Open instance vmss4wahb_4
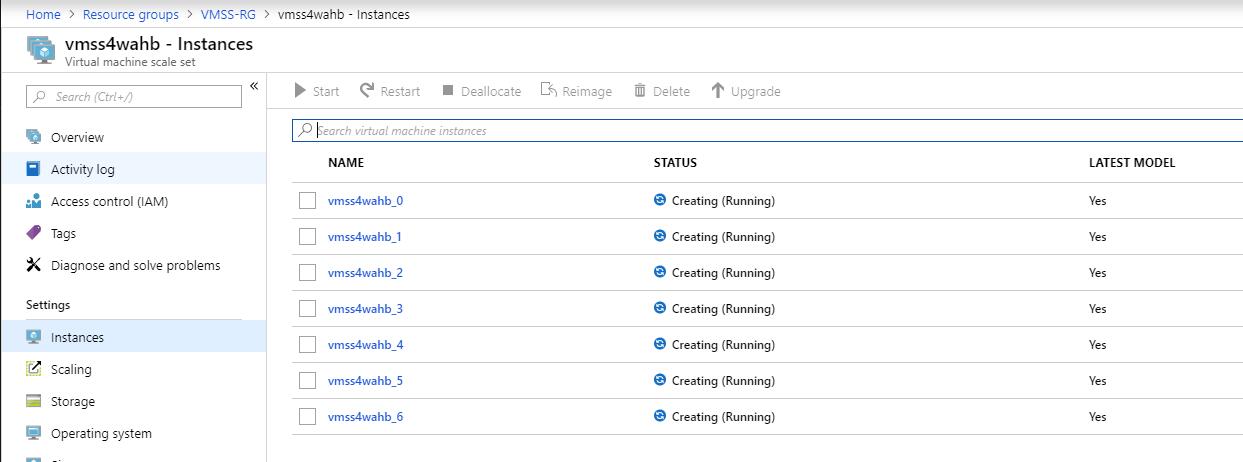Screen dimensions: 1243x462 [x=365, y=344]
